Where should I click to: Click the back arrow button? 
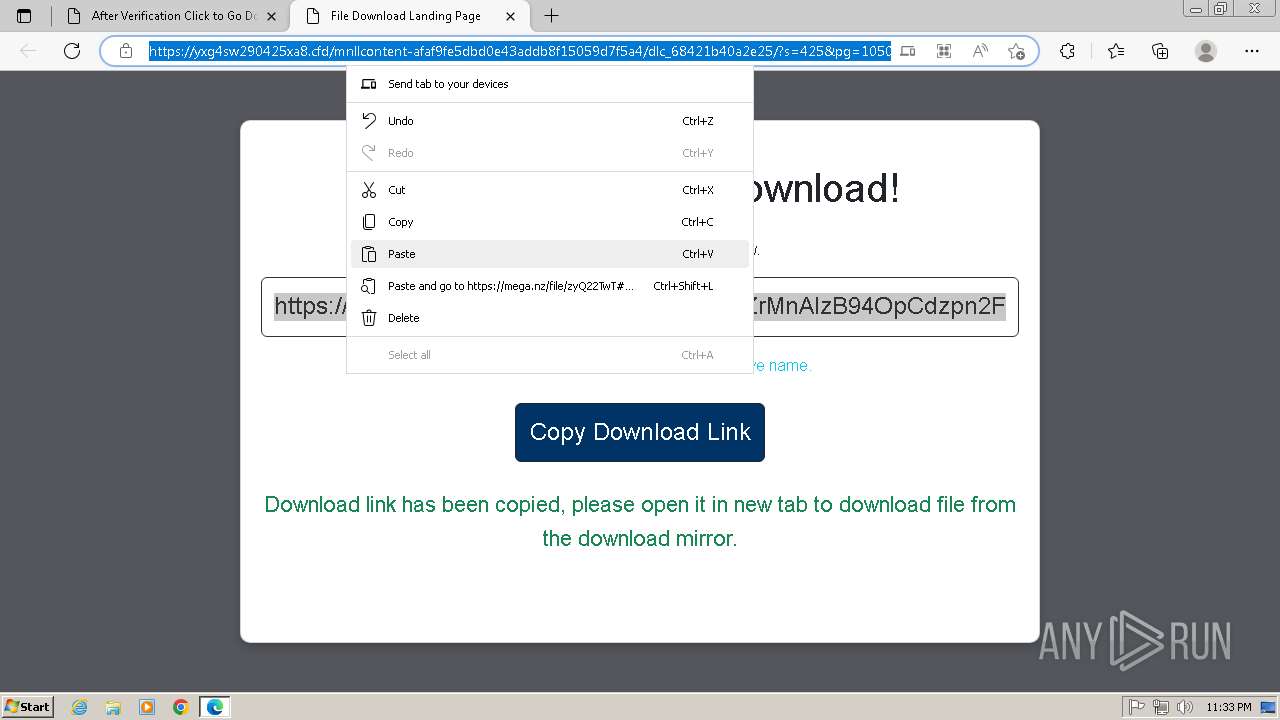point(28,51)
